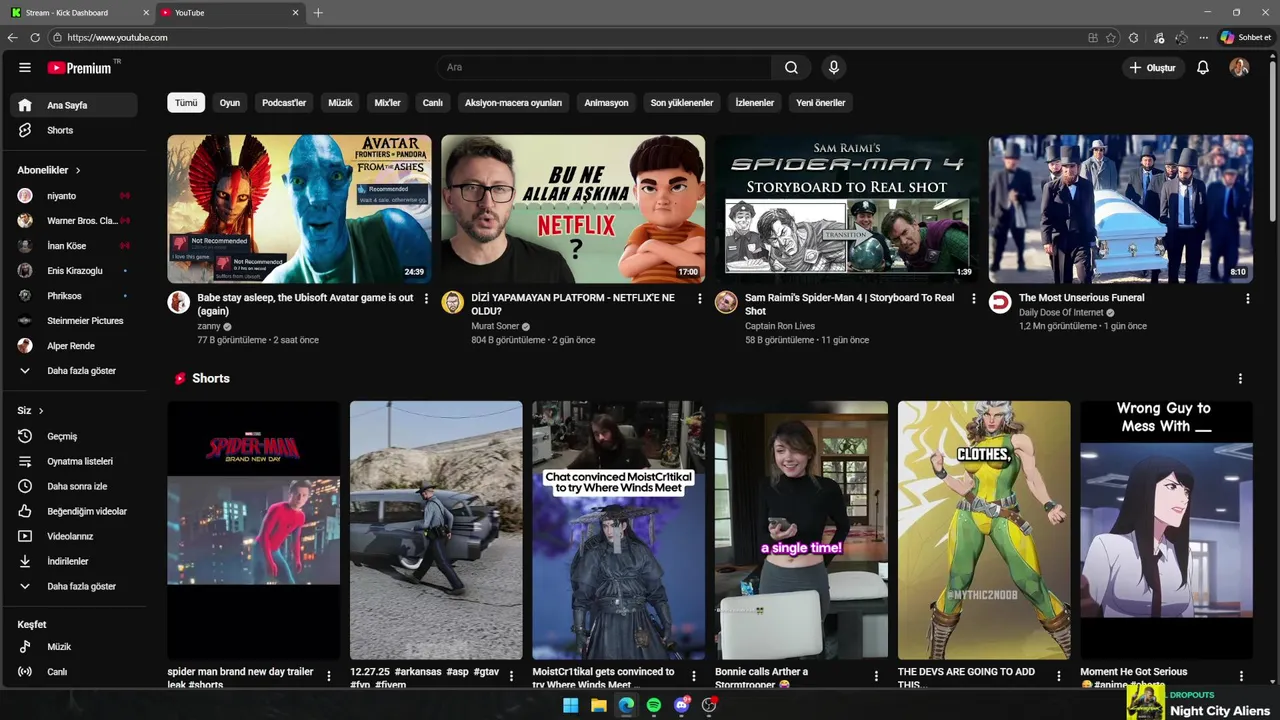Open options menu for Avatar game video
Image resolution: width=1280 pixels, height=720 pixels.
click(426, 299)
